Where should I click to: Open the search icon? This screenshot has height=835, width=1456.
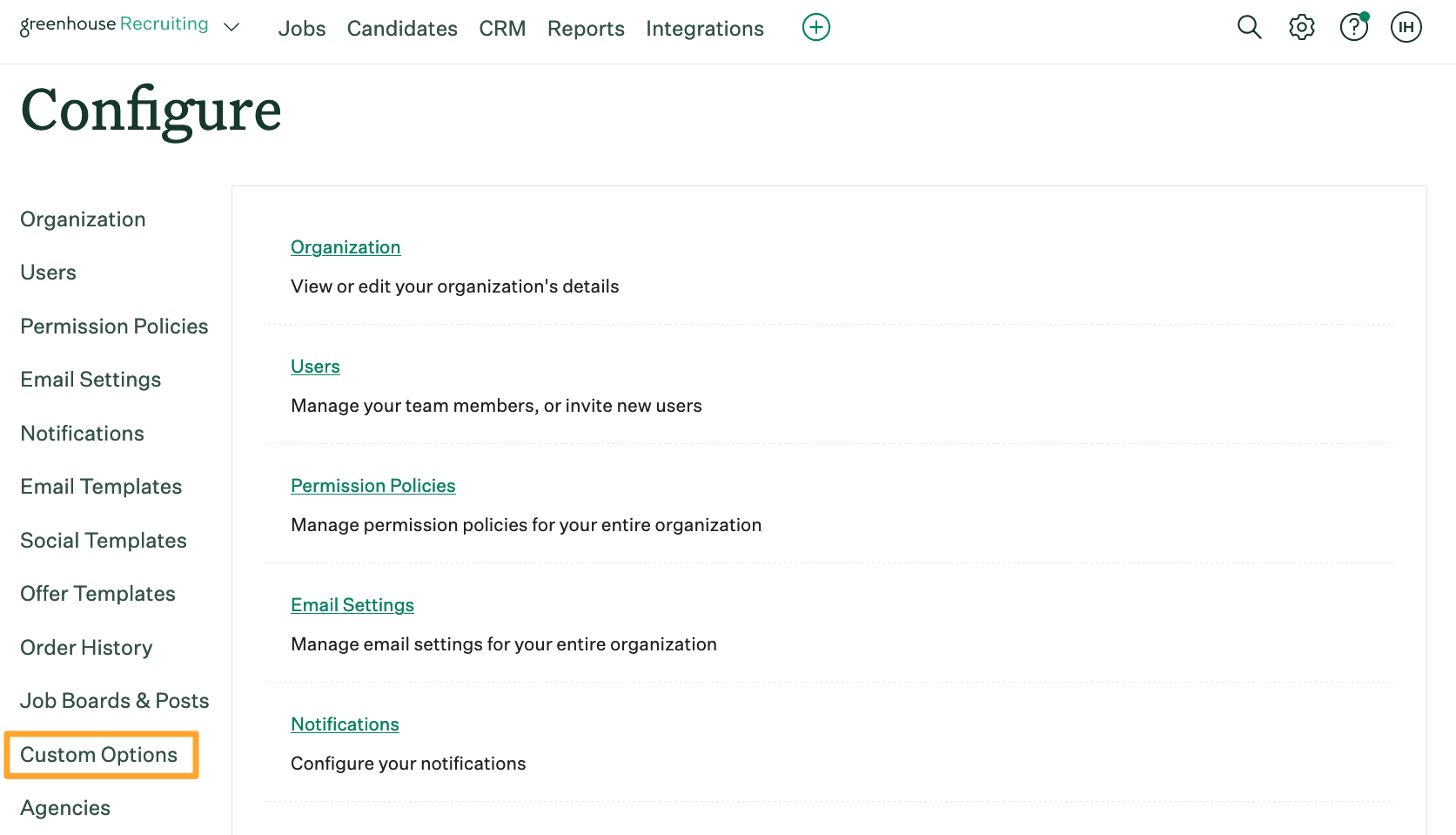(x=1249, y=27)
